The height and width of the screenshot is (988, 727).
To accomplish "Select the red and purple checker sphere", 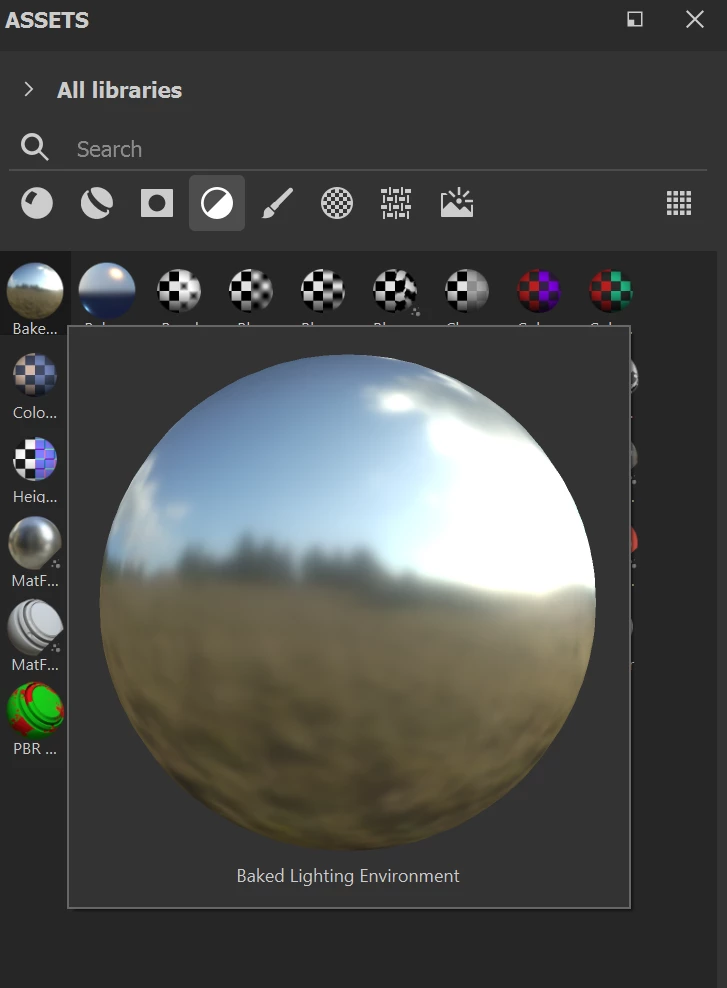I will pos(539,290).
